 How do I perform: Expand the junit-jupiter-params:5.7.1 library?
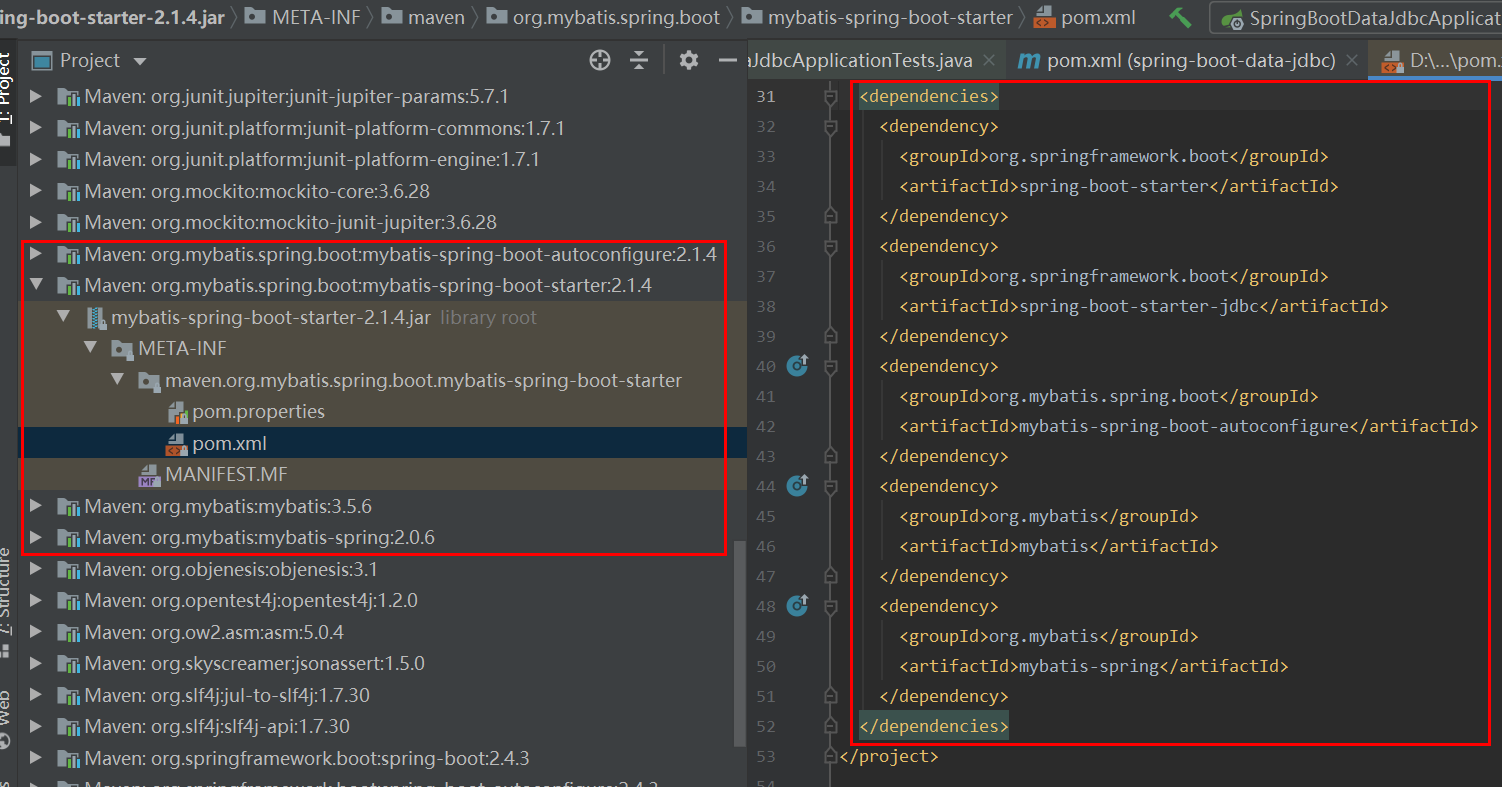tap(36, 97)
